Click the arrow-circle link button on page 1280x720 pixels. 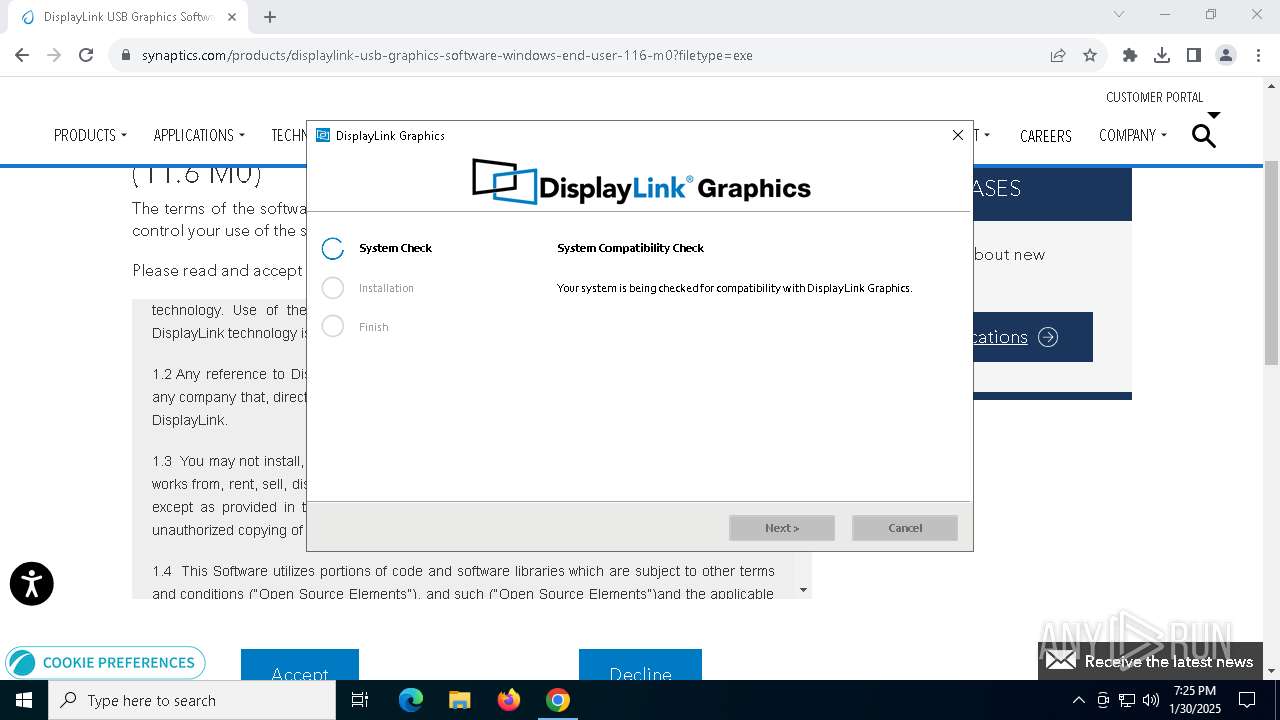1048,337
